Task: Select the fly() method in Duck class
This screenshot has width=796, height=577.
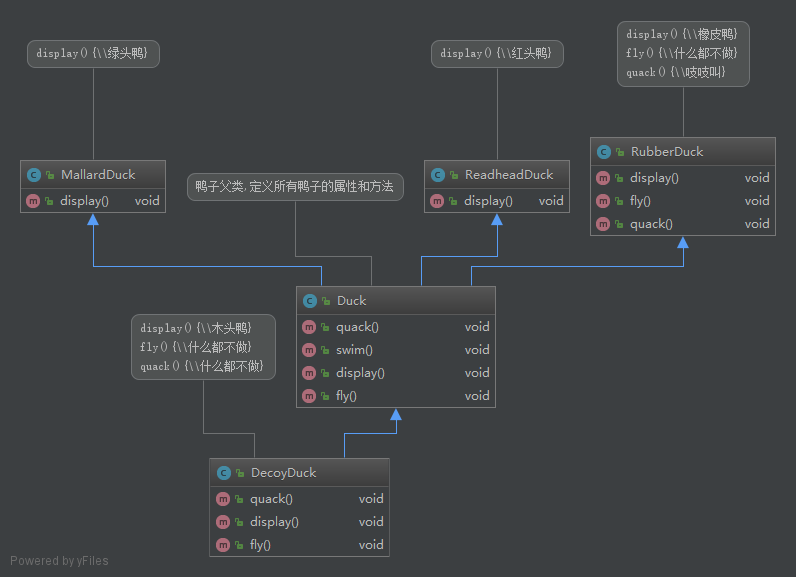Action: (346, 396)
